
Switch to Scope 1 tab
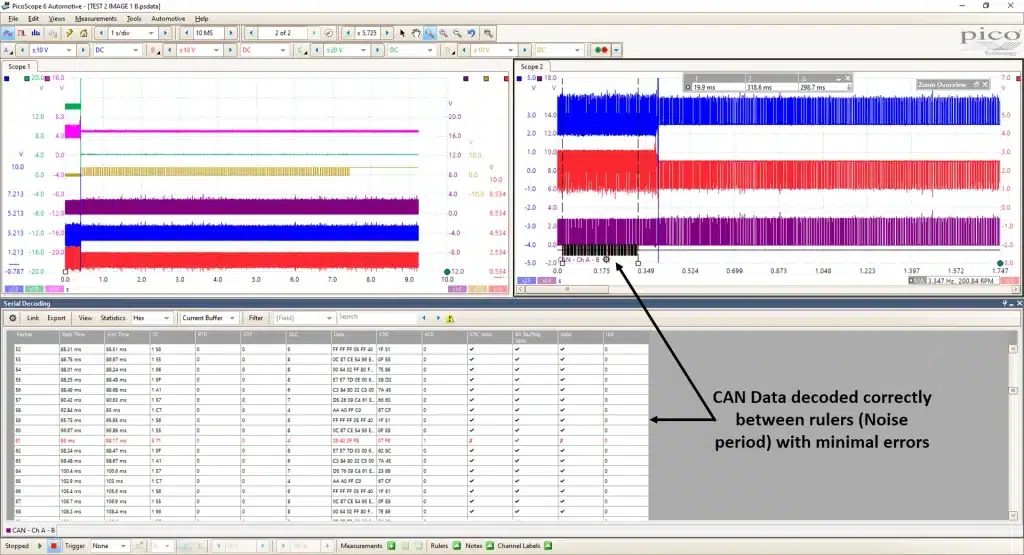tap(18, 67)
